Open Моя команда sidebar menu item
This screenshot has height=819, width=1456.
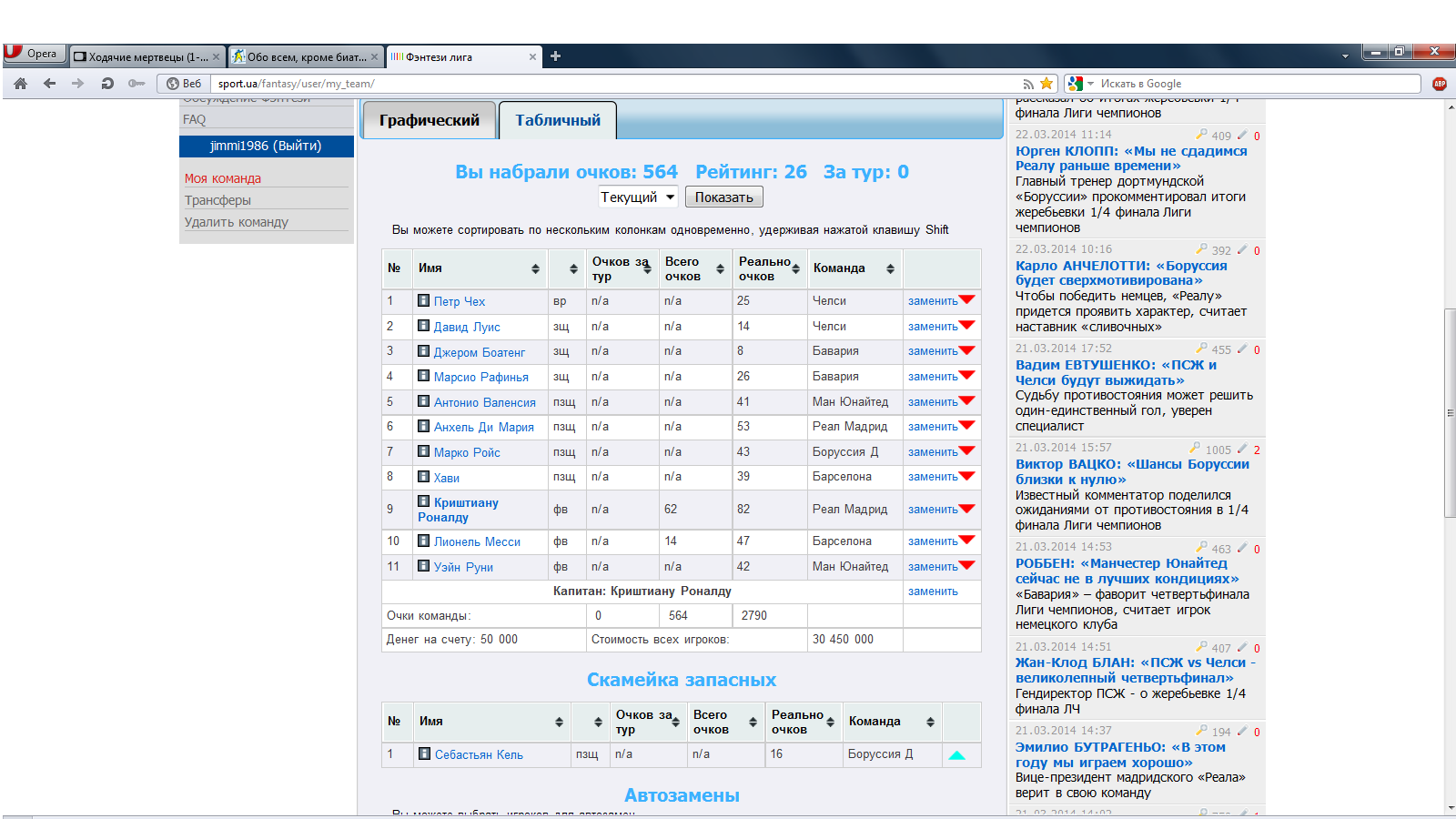pyautogui.click(x=223, y=178)
